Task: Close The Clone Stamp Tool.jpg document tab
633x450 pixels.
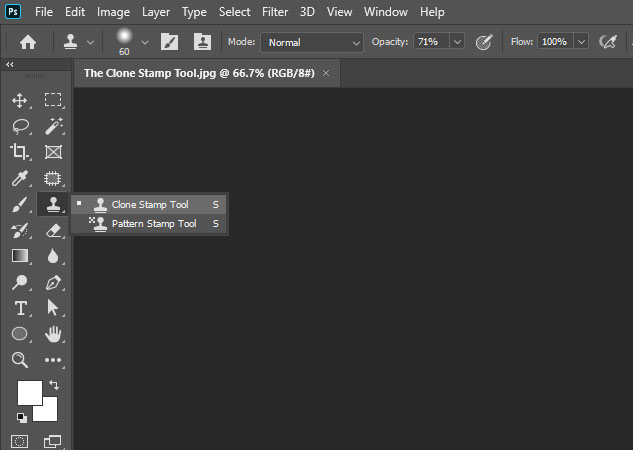Action: [x=326, y=73]
